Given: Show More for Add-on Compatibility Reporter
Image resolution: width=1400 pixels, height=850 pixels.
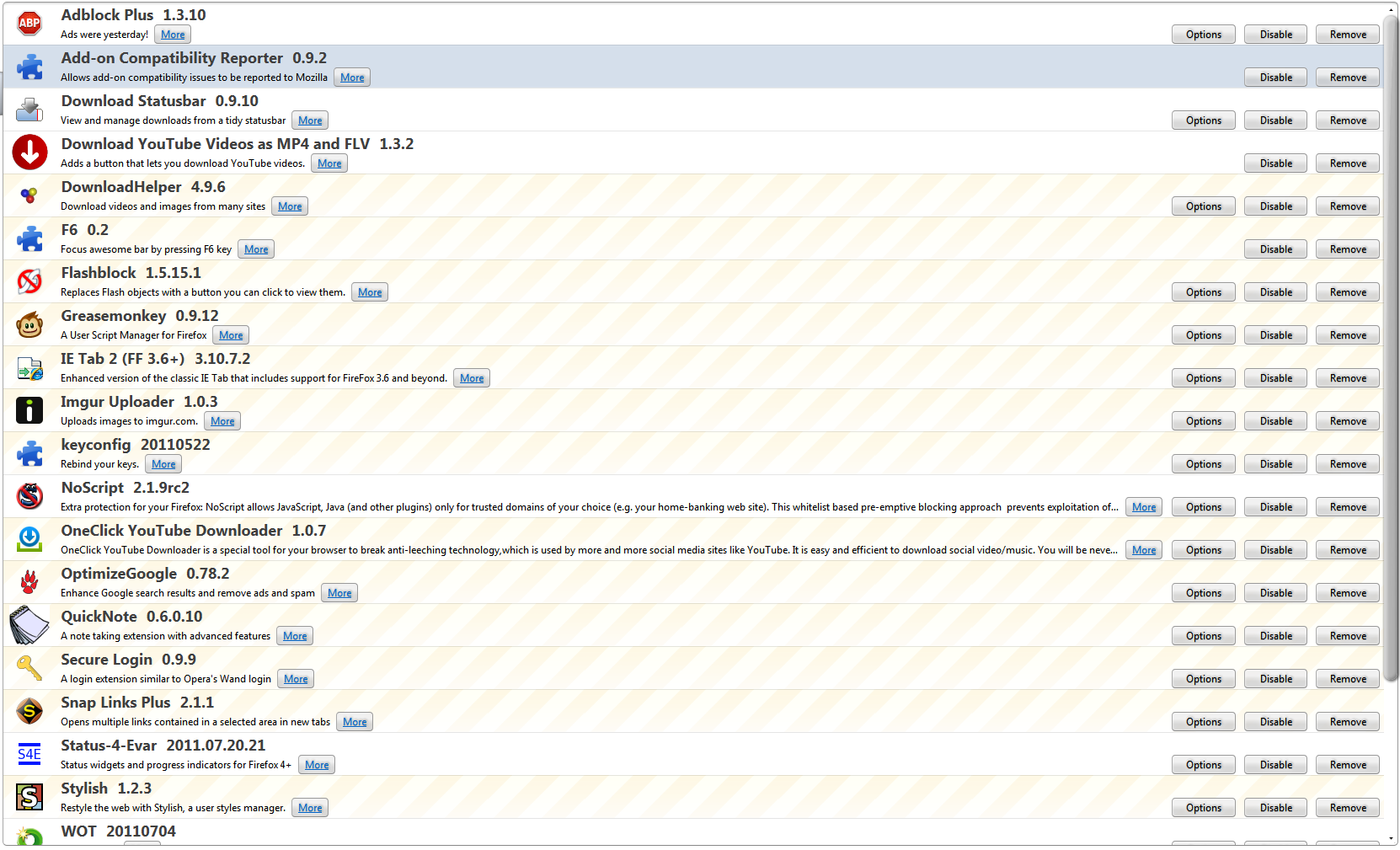Looking at the screenshot, I should (x=352, y=78).
